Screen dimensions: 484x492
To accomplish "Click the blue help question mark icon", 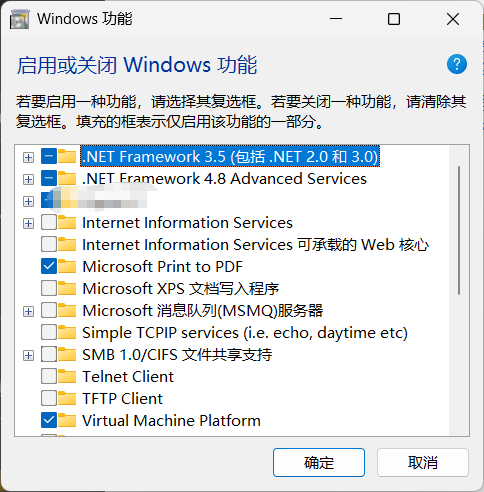I will (457, 64).
